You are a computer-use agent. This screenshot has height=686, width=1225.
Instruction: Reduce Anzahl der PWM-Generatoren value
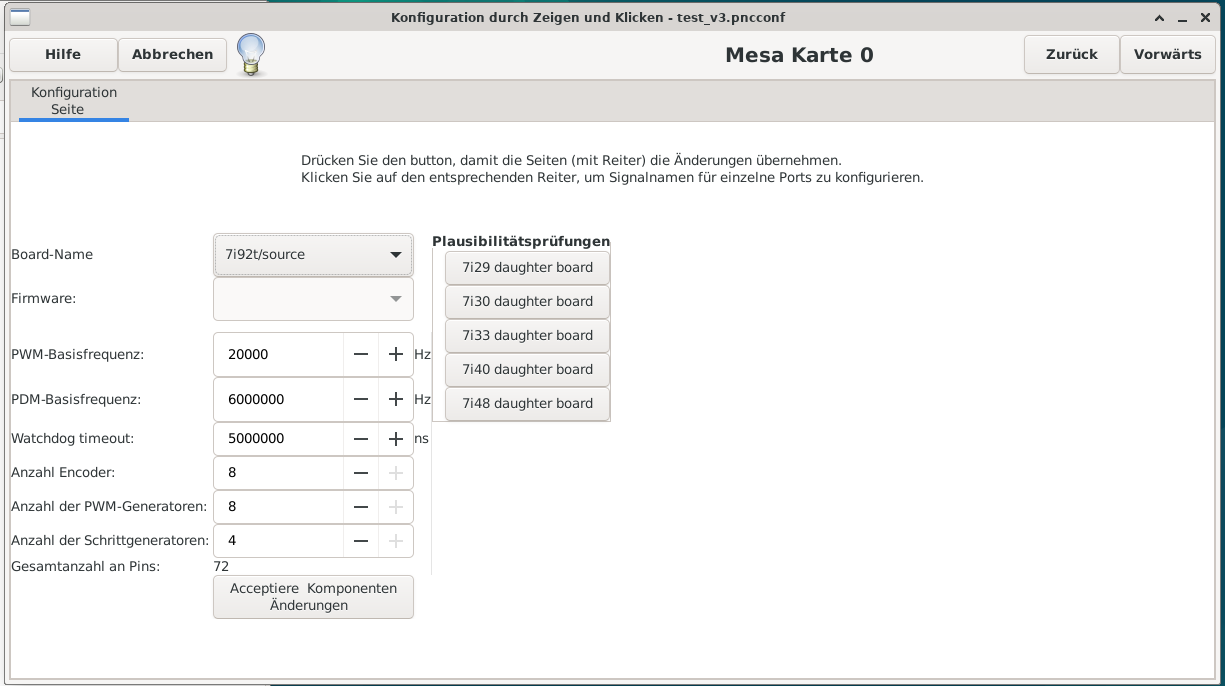[361, 507]
